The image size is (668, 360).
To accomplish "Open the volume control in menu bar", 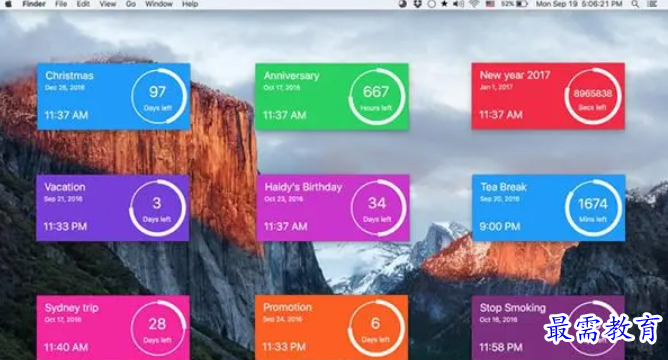I will point(458,4).
